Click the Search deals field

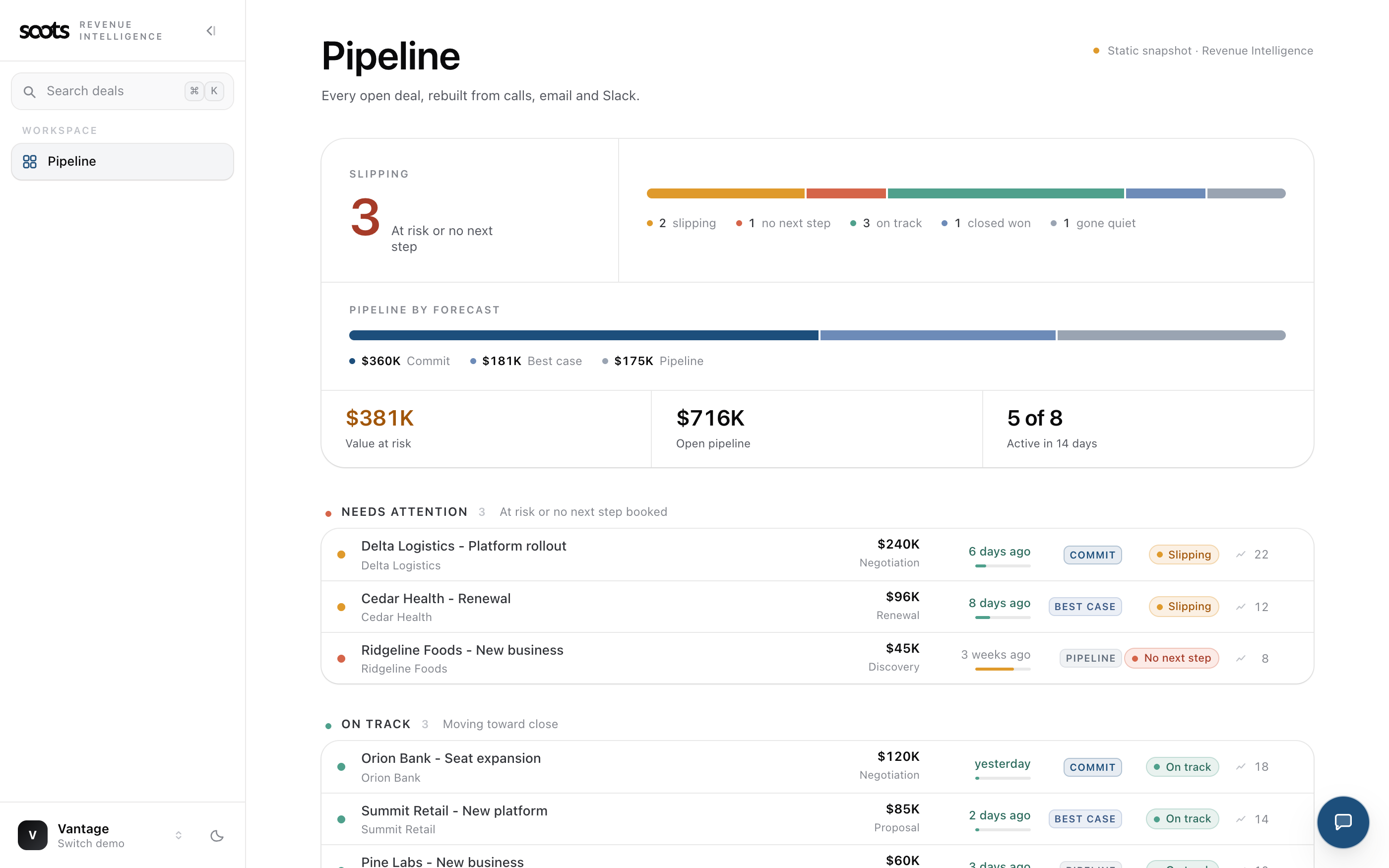[x=122, y=91]
